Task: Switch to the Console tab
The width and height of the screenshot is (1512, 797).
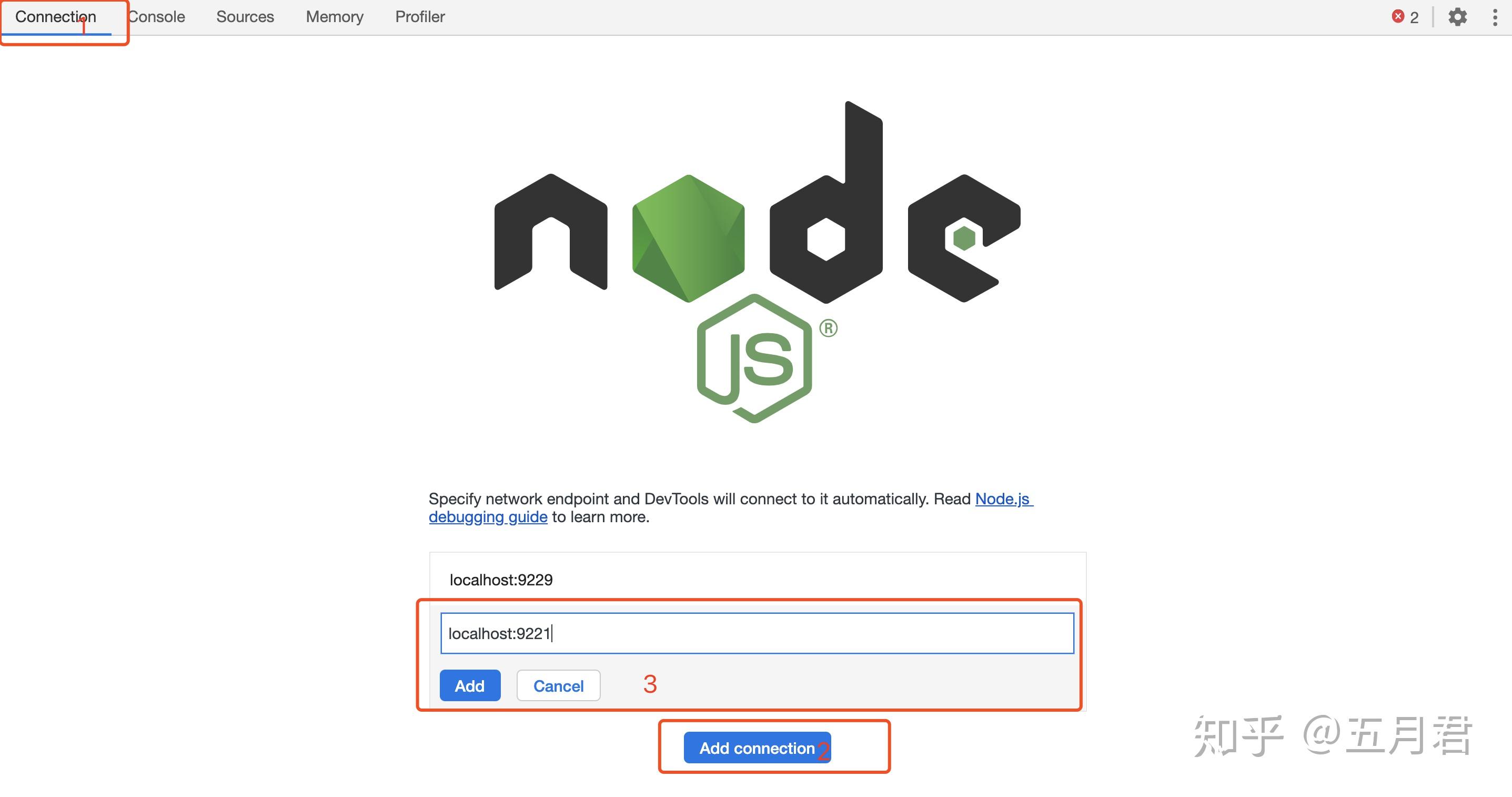Action: point(156,16)
